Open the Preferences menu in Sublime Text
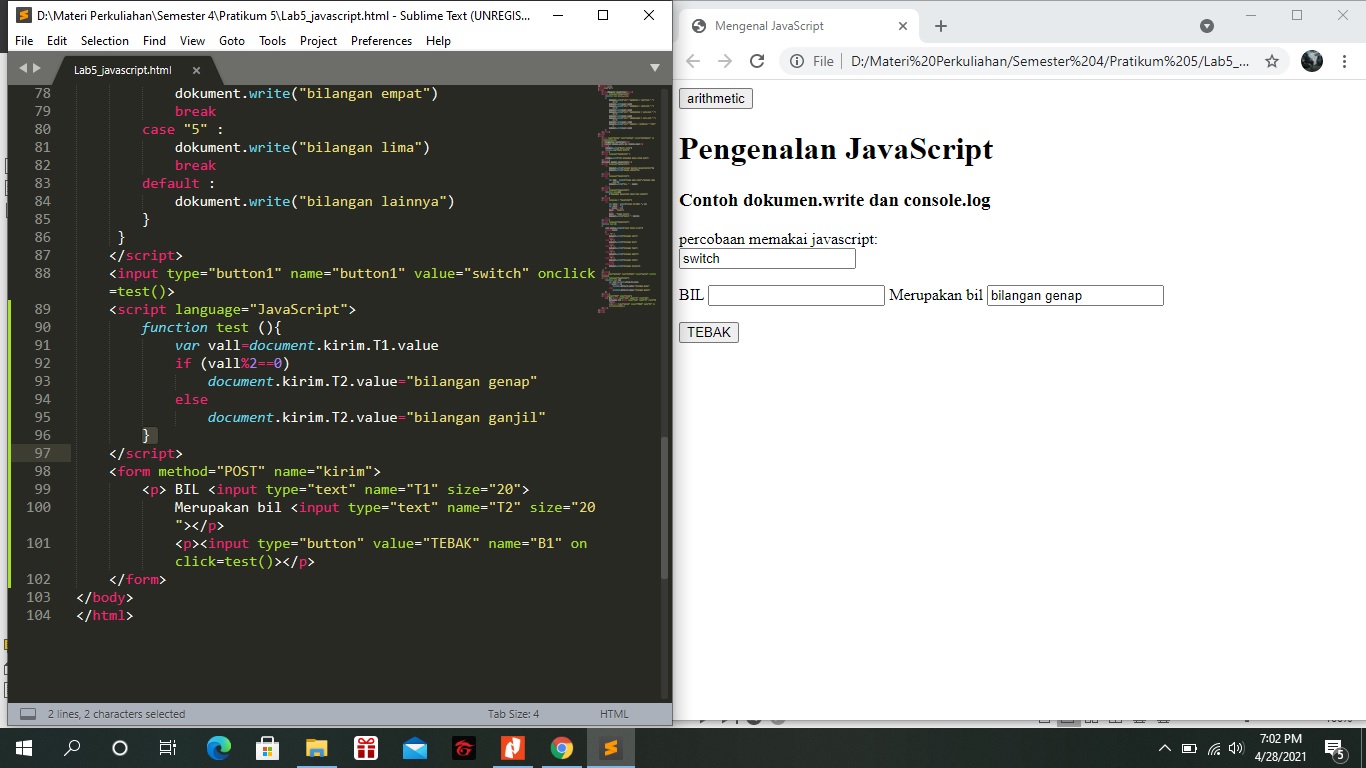Screen dimensions: 1366x768 tap(381, 41)
